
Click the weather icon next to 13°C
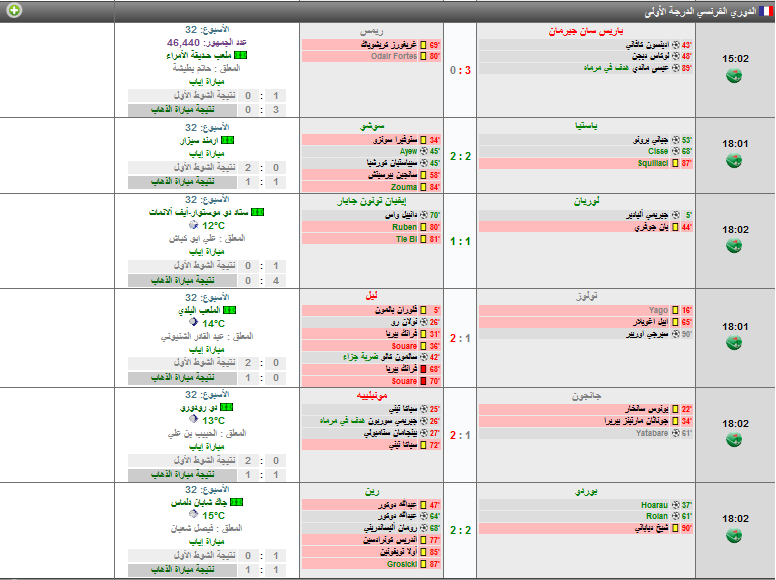pyautogui.click(x=194, y=420)
